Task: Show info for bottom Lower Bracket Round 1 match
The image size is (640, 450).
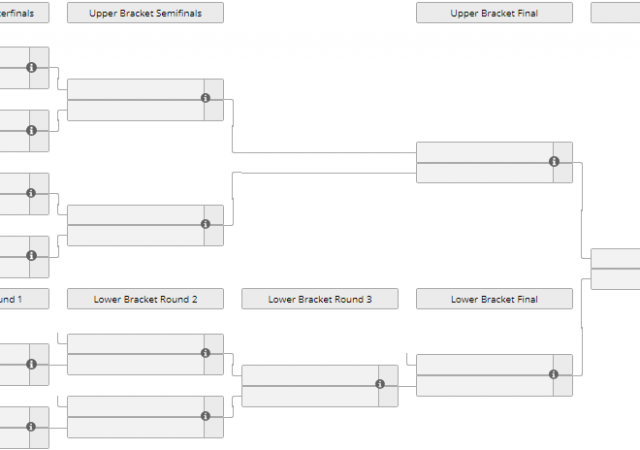Action: pyautogui.click(x=31, y=427)
